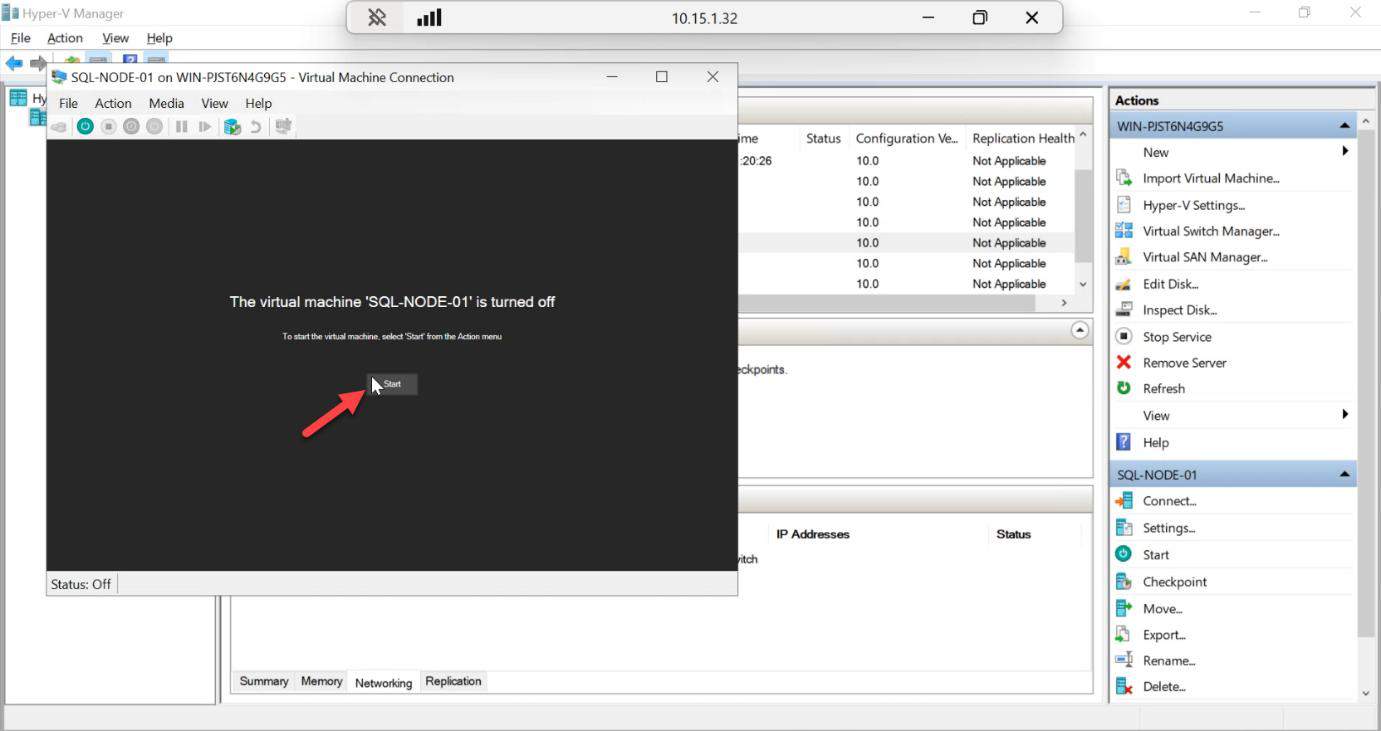Click VM list horizontal scrollbar right arrow

1065,302
